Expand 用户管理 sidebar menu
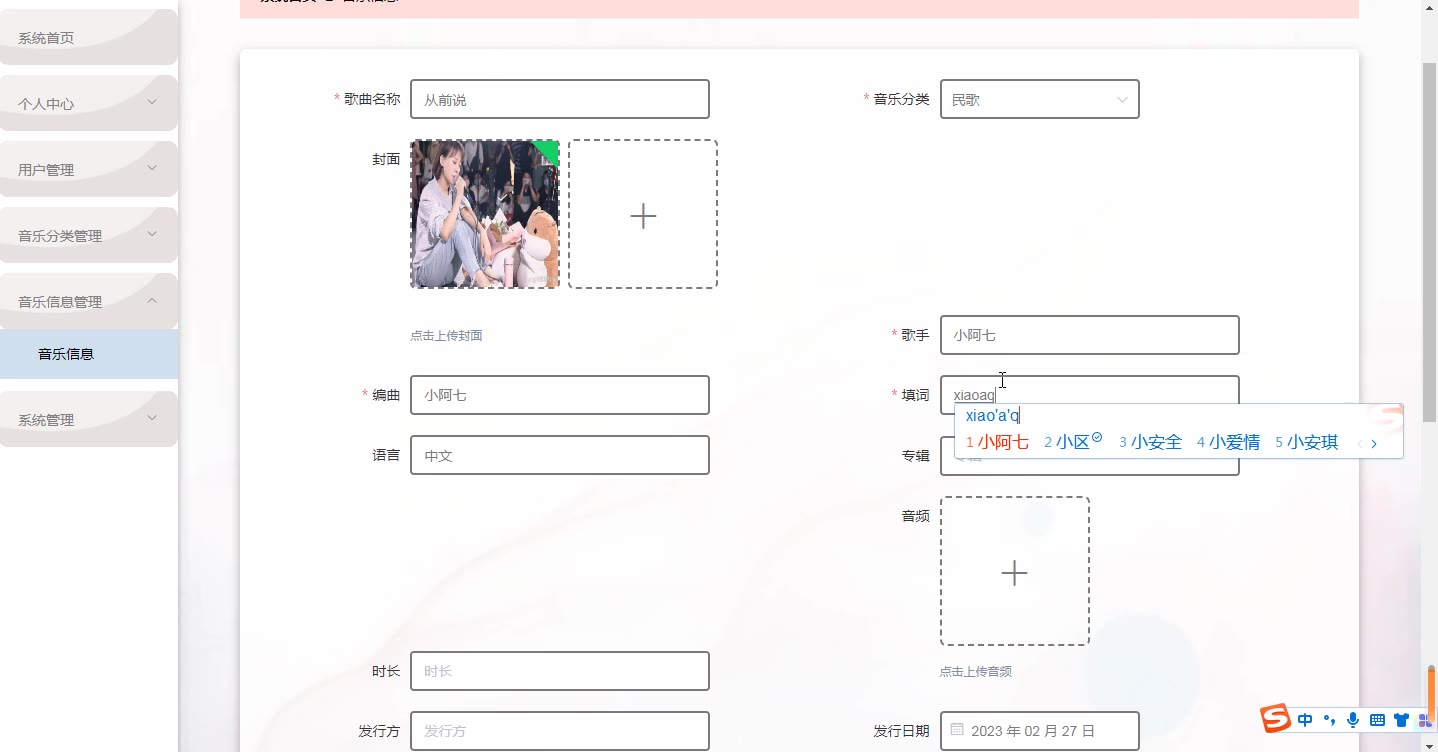 tap(89, 169)
